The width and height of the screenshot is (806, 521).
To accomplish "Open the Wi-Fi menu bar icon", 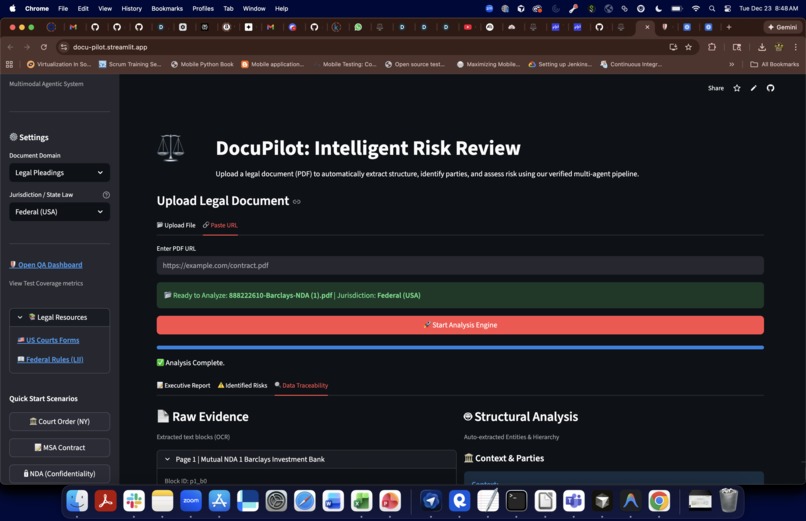I will (x=695, y=9).
